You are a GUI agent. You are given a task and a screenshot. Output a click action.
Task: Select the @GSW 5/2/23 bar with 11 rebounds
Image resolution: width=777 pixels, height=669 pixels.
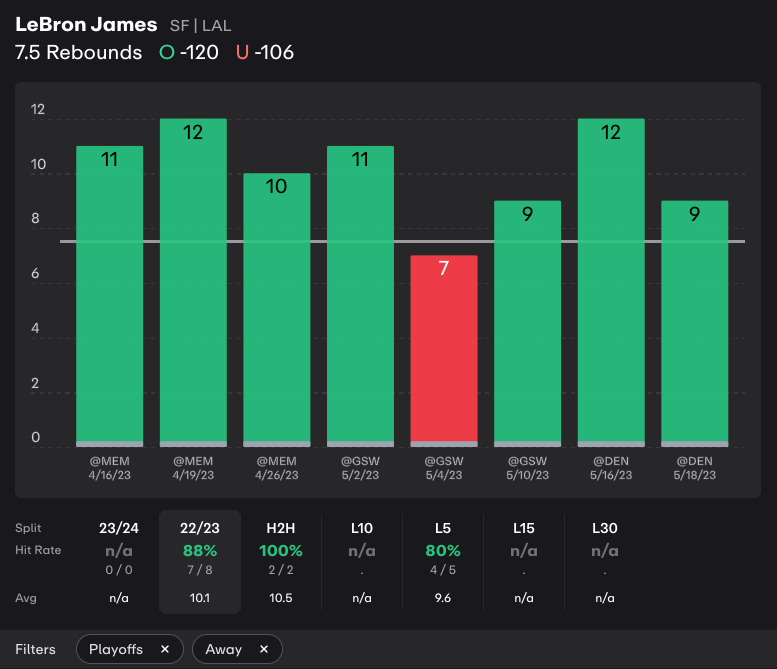pos(360,296)
